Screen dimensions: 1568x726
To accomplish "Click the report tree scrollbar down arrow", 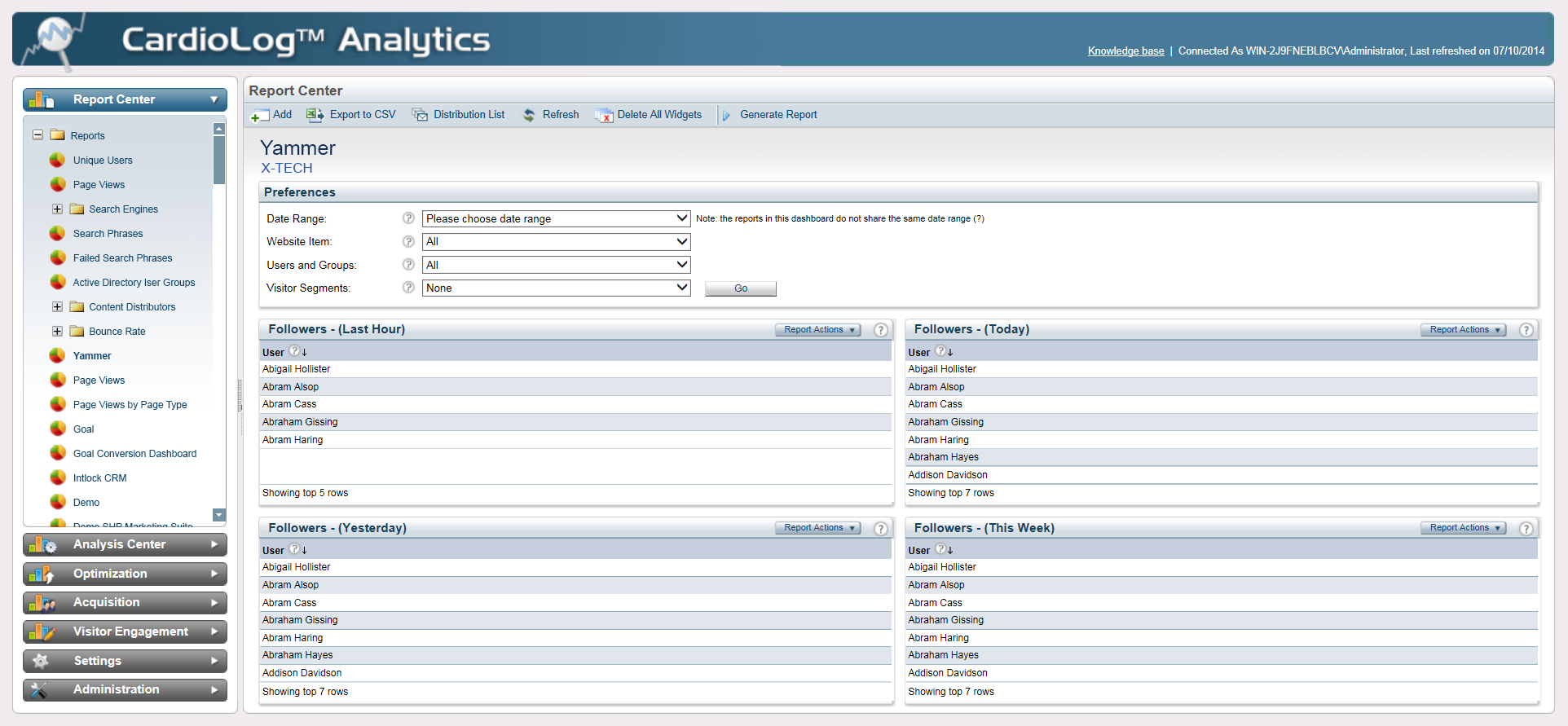I will pos(218,515).
